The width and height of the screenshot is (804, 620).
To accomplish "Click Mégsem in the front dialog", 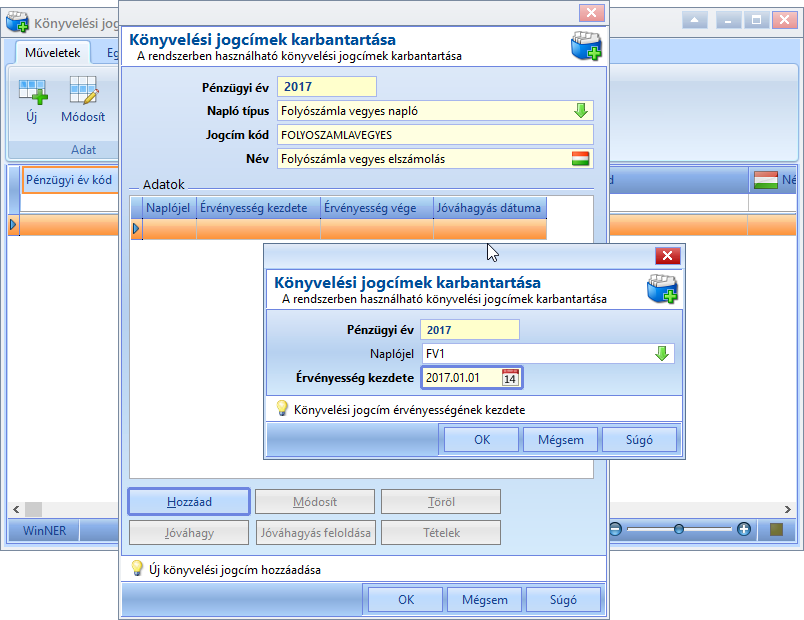I will coord(560,440).
